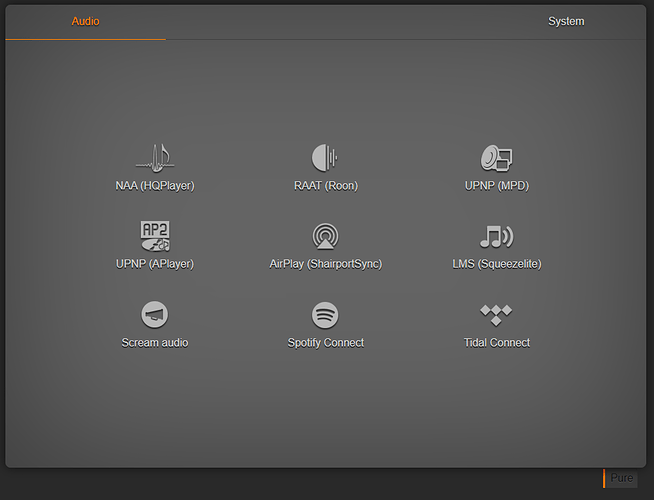This screenshot has width=654, height=500.
Task: Click the "Spotify Connect" label
Action: click(x=326, y=343)
